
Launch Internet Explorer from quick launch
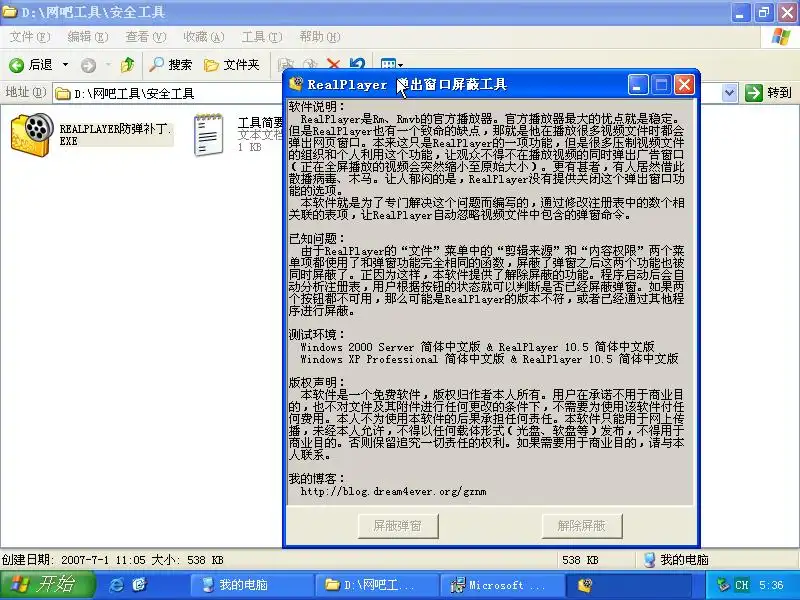pyautogui.click(x=116, y=585)
